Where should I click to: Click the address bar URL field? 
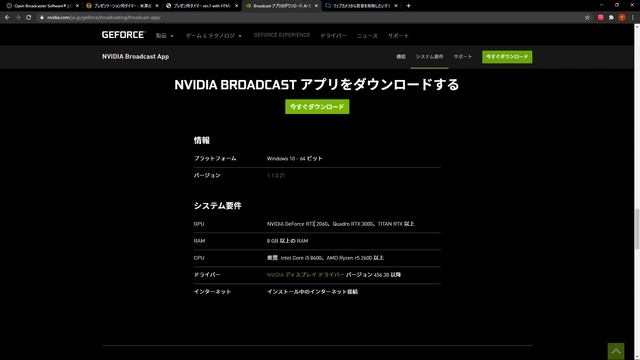(310, 18)
